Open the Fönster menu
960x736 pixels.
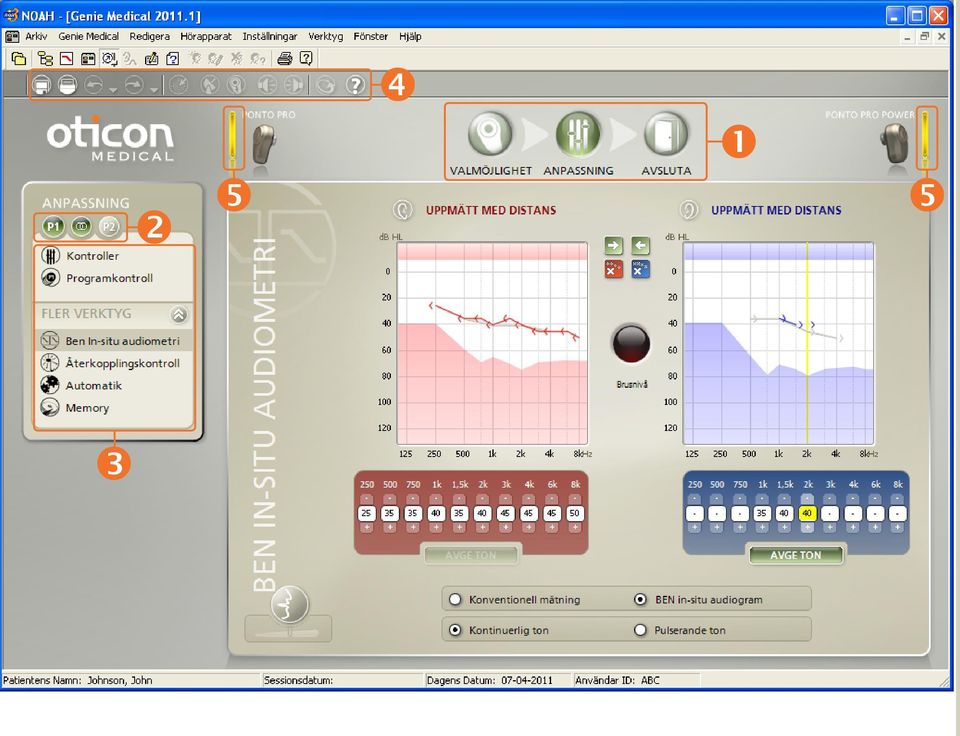pos(370,37)
